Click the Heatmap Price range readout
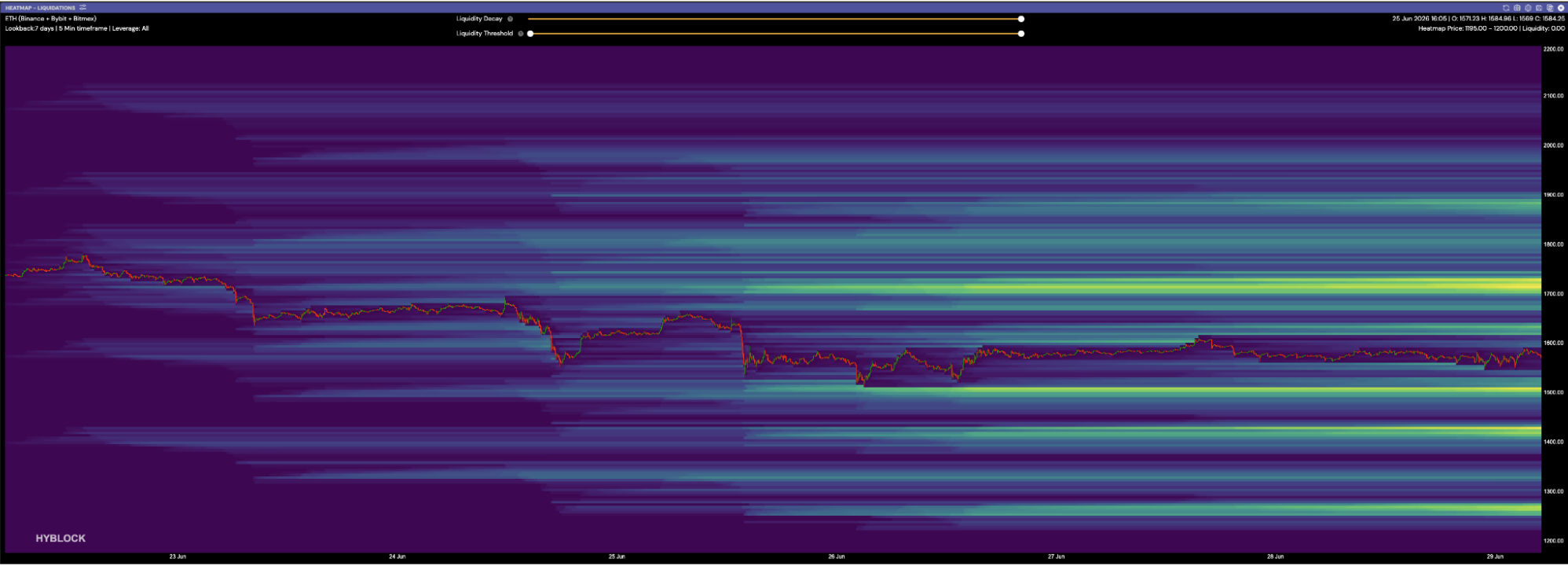 1491,28
